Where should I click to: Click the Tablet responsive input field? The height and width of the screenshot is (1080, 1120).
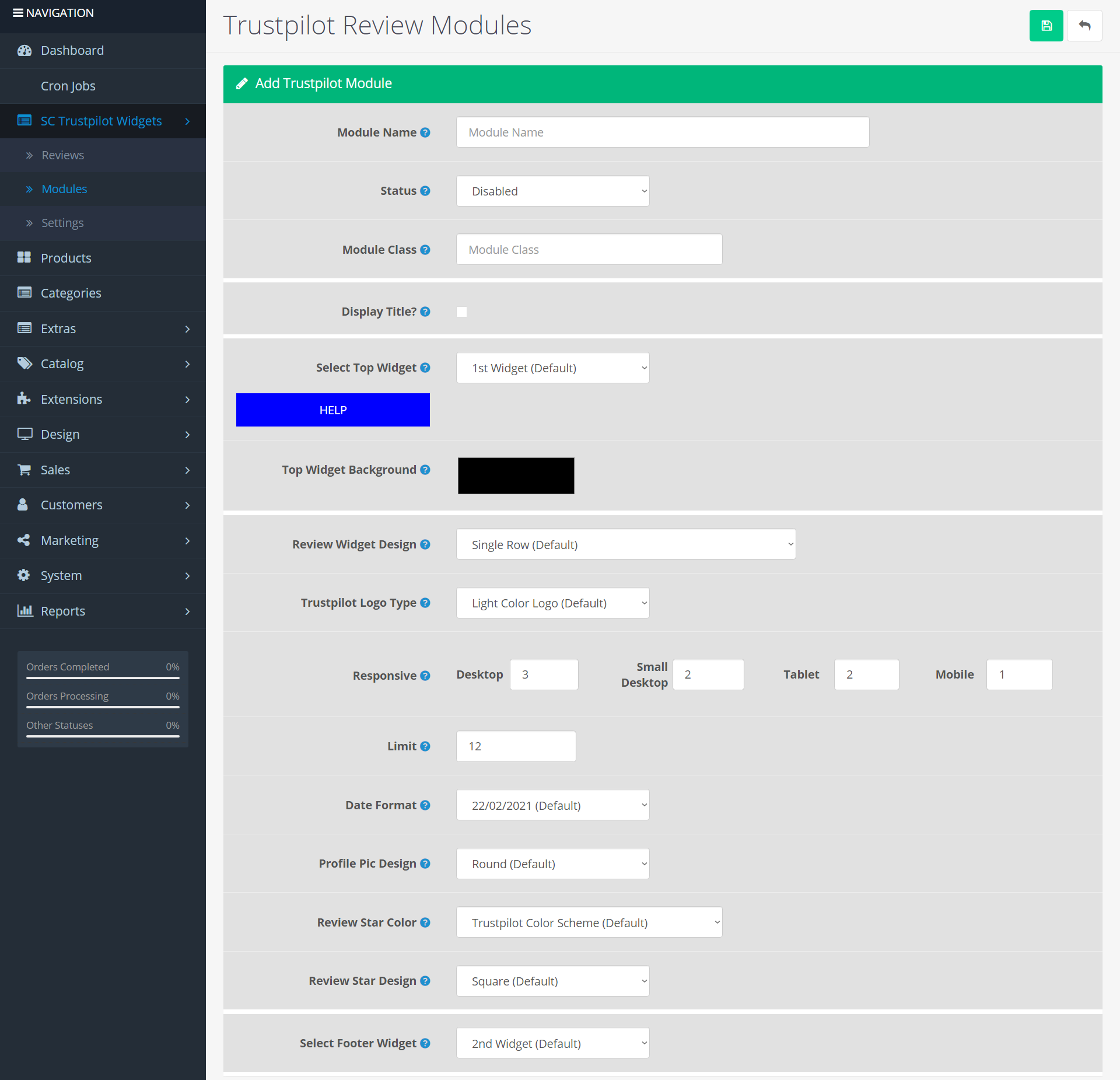pyautogui.click(x=866, y=674)
